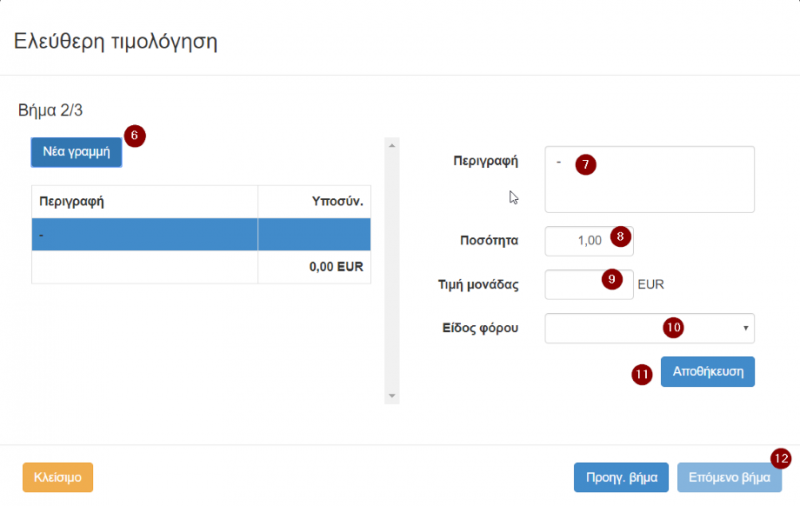Go back with Προηγ. βήμα
This screenshot has width=800, height=506.
tap(620, 477)
